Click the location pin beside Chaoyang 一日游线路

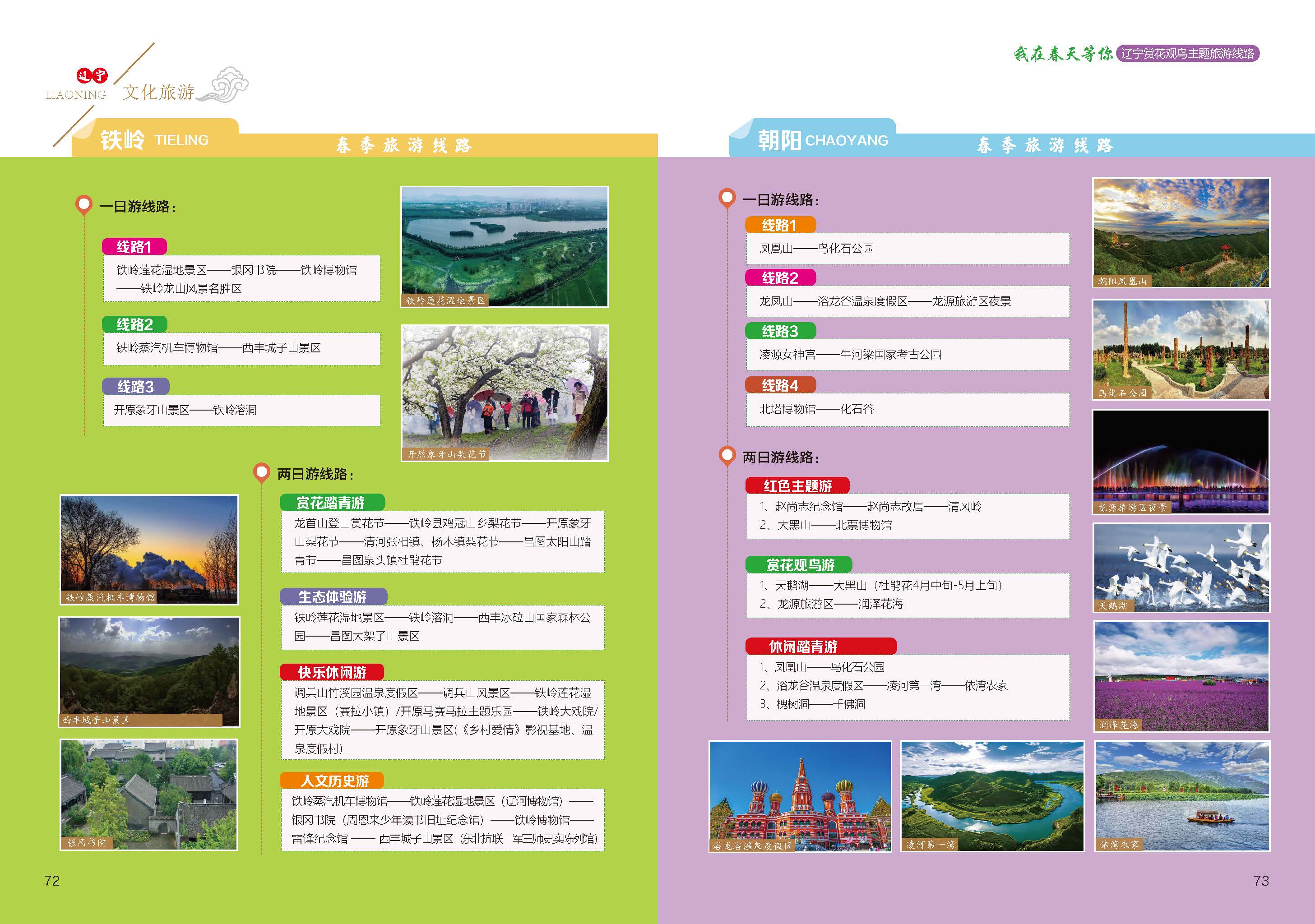(x=727, y=199)
